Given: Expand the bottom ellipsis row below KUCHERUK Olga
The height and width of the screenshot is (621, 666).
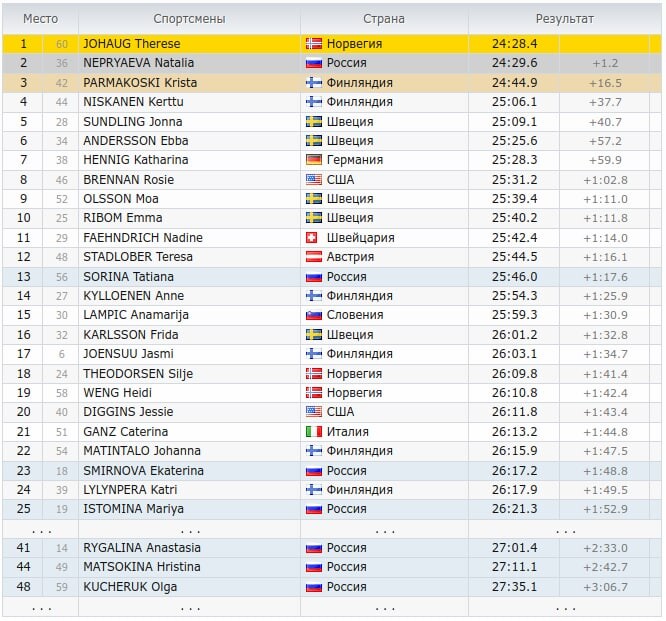Looking at the screenshot, I should tap(331, 608).
